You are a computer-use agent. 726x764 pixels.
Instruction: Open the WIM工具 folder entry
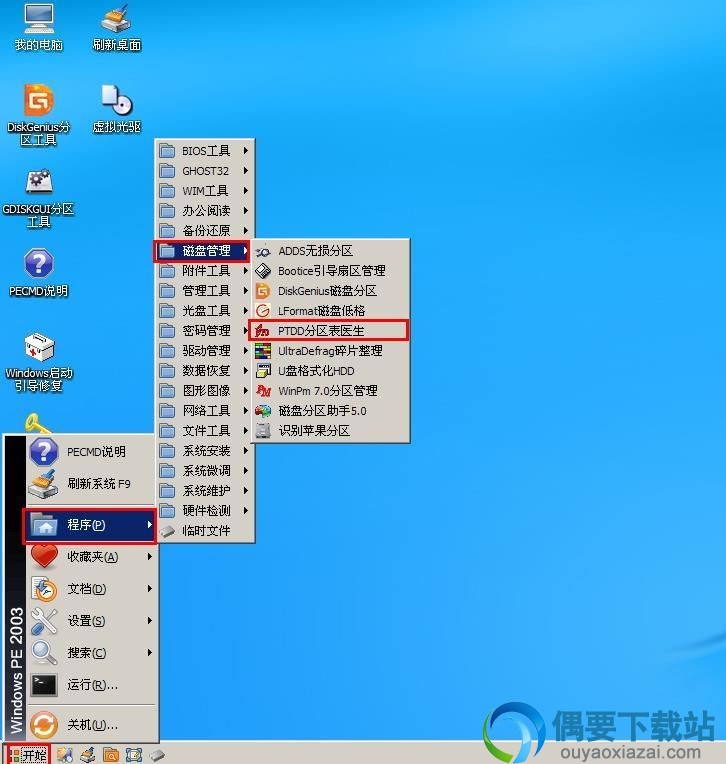[205, 191]
